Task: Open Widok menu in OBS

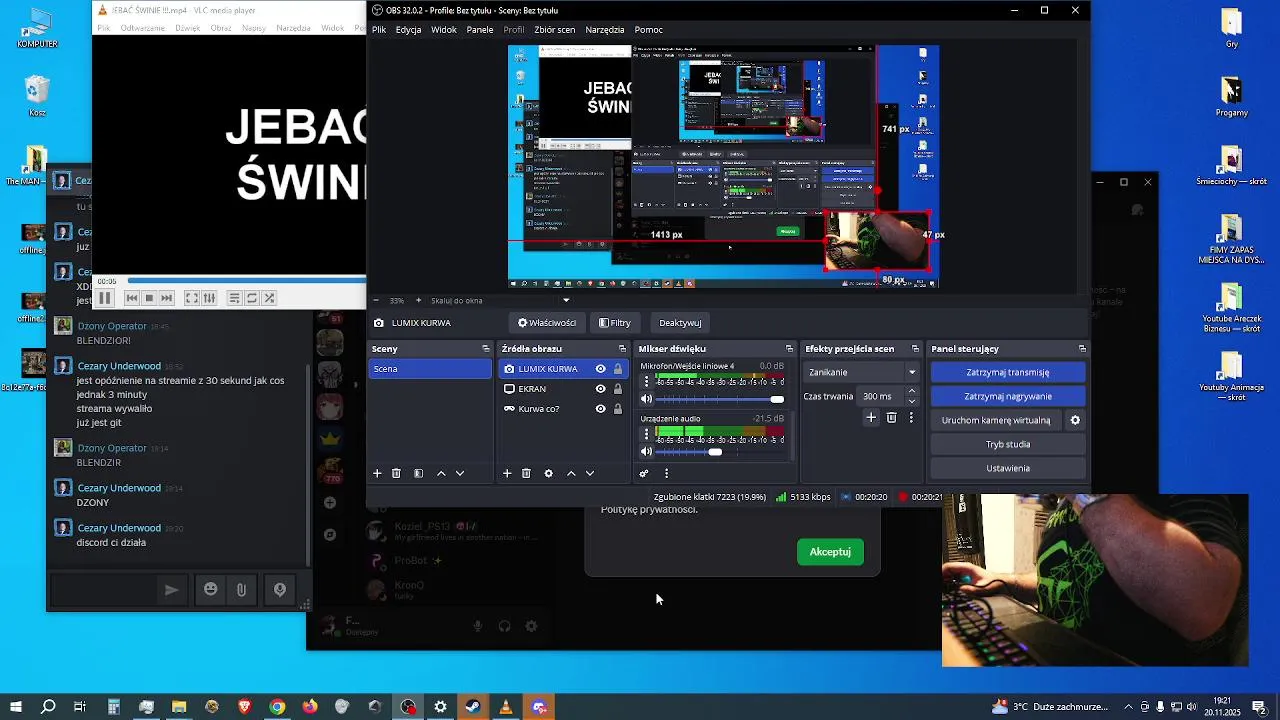Action: coord(444,30)
